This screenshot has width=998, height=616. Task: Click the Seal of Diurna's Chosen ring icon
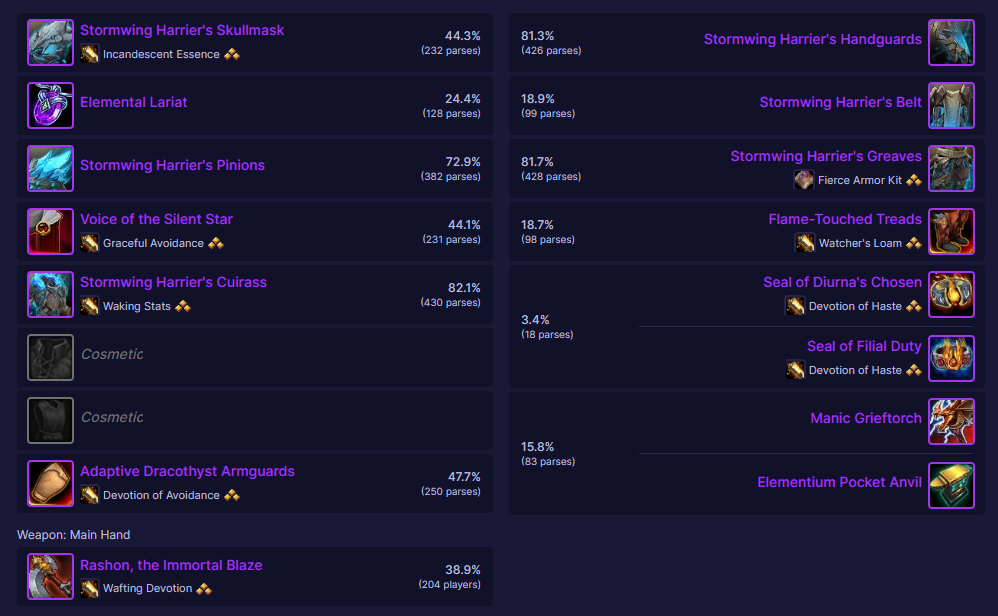pyautogui.click(x=951, y=295)
